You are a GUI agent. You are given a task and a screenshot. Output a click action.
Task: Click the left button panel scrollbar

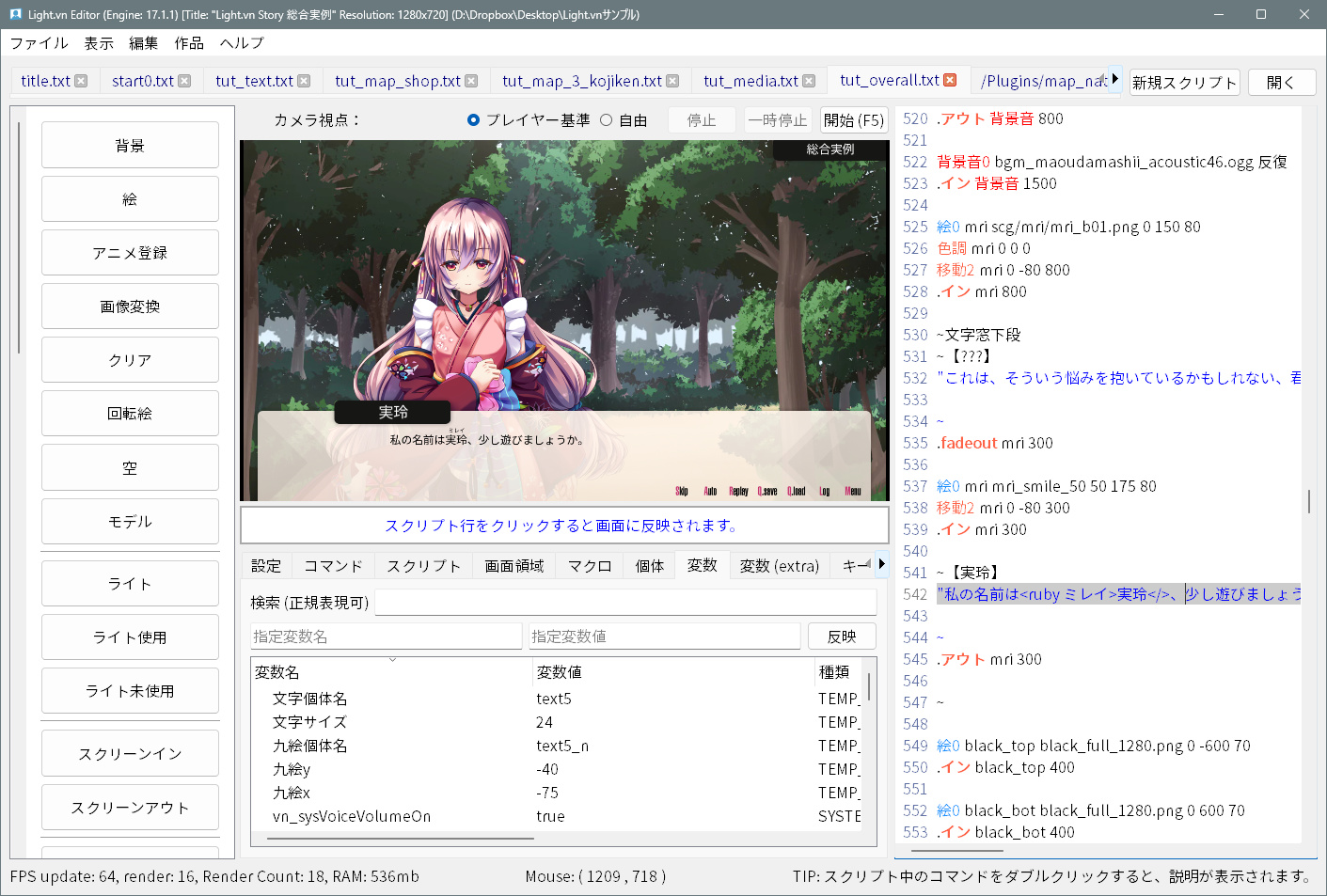point(19,238)
